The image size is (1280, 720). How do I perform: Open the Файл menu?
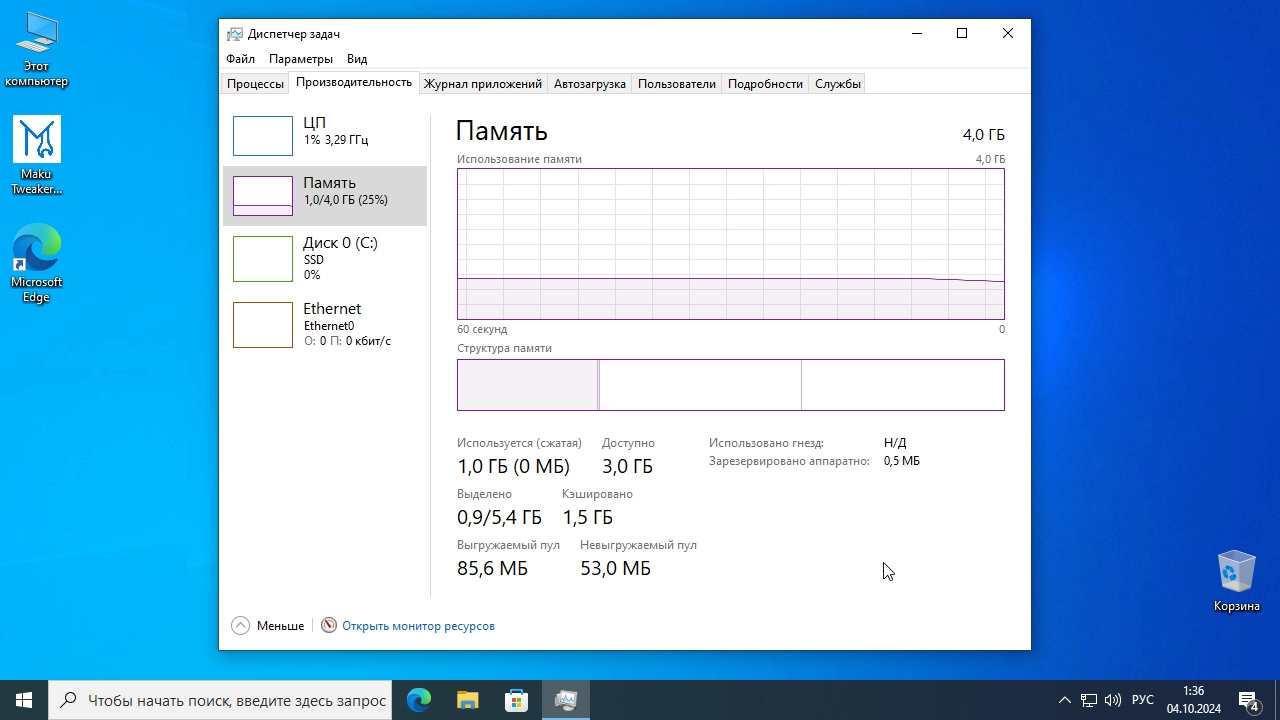(x=240, y=59)
